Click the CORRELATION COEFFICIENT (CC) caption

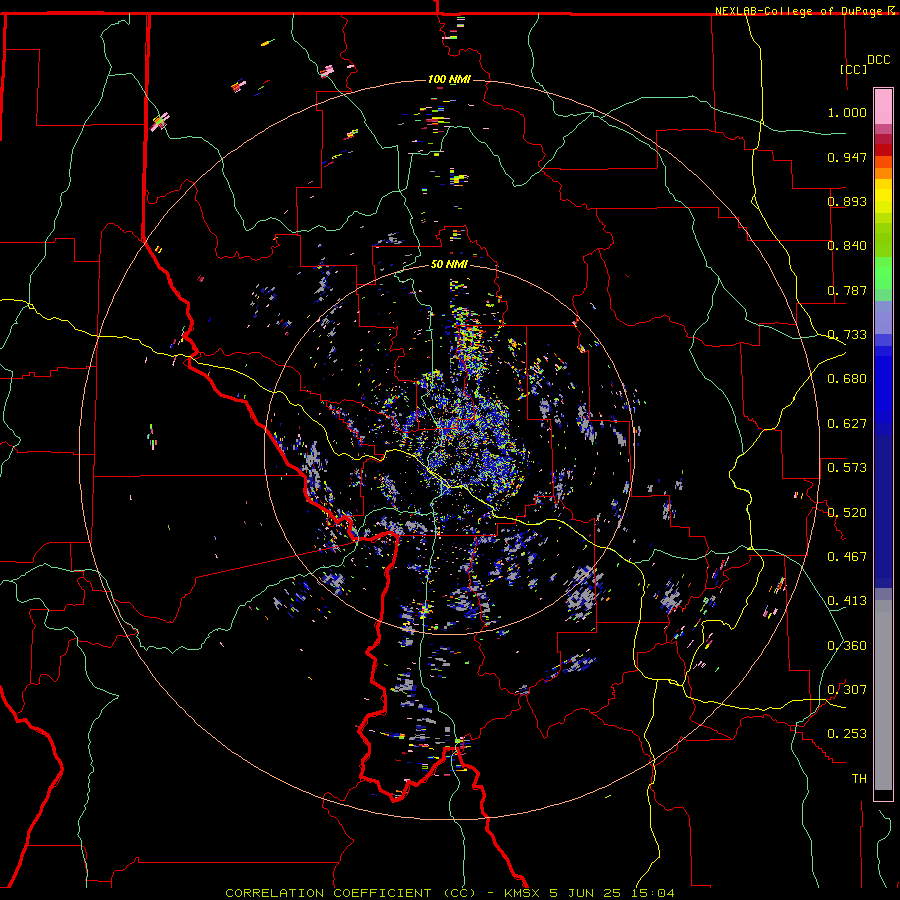pos(350,893)
